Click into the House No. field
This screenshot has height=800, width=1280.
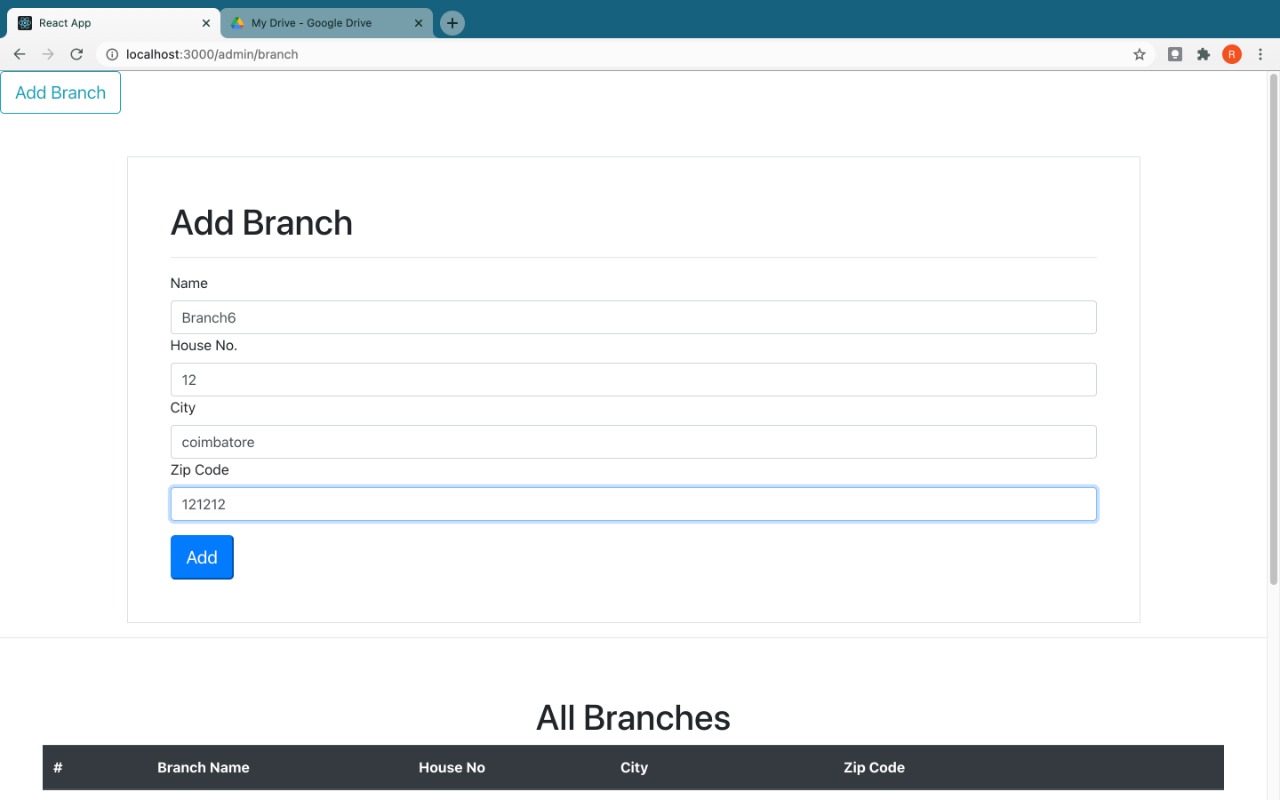(633, 380)
